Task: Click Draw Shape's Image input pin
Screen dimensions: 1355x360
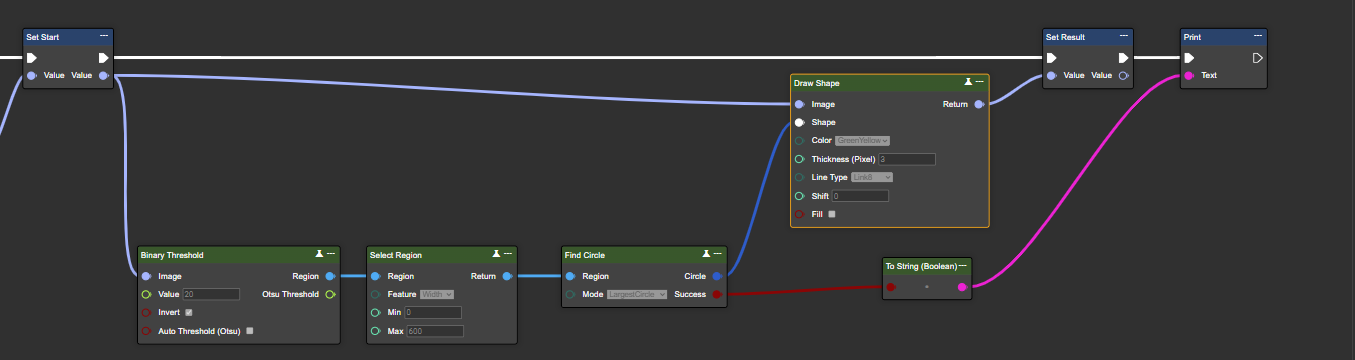Action: point(799,104)
